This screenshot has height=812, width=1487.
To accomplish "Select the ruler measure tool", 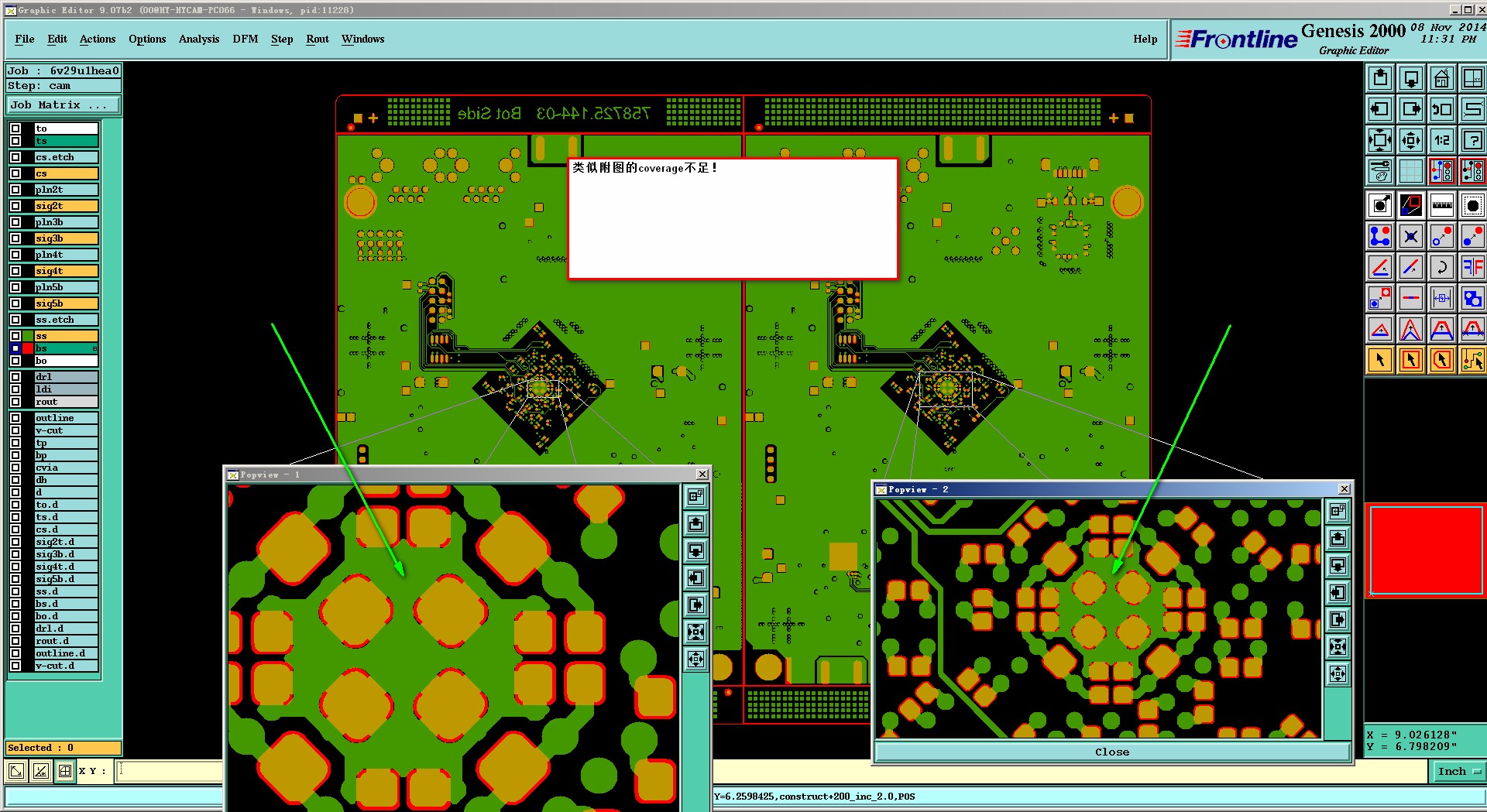I will coord(1442,205).
